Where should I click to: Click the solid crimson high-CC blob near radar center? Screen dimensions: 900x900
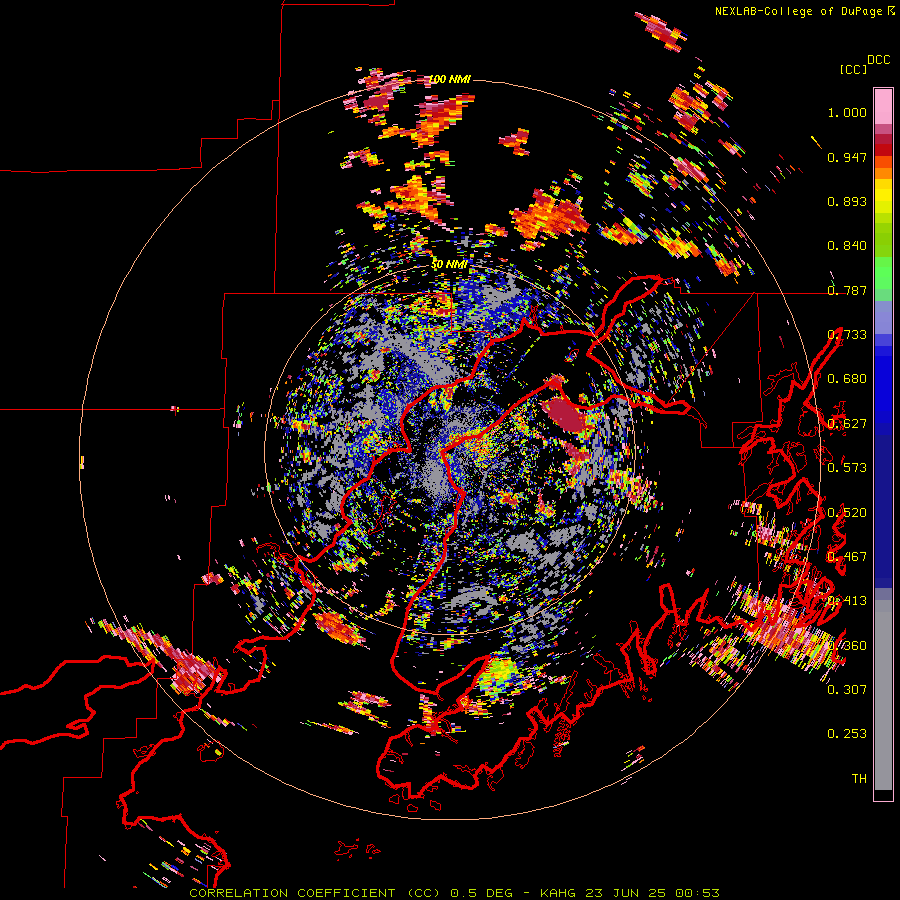click(567, 416)
